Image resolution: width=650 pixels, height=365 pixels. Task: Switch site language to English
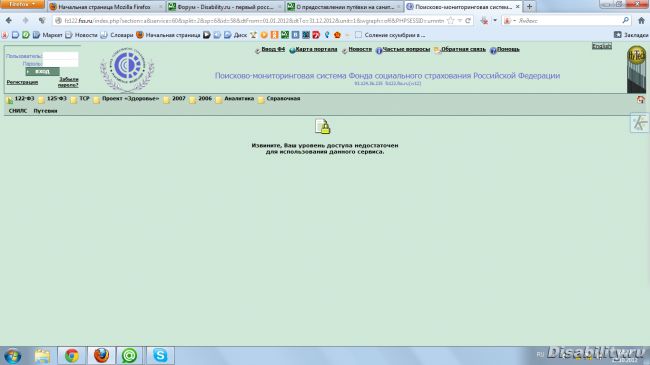(x=601, y=46)
